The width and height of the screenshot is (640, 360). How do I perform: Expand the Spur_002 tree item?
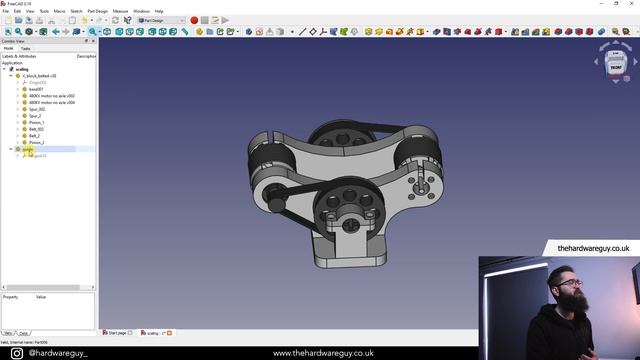pyautogui.click(x=18, y=109)
